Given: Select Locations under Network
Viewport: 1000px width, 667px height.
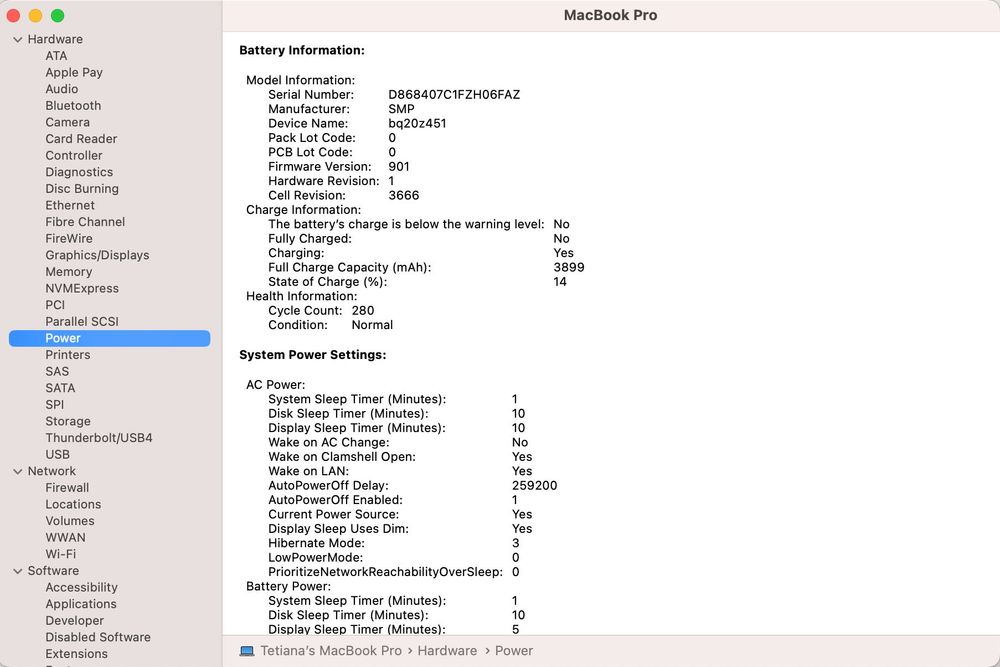Looking at the screenshot, I should 73,504.
